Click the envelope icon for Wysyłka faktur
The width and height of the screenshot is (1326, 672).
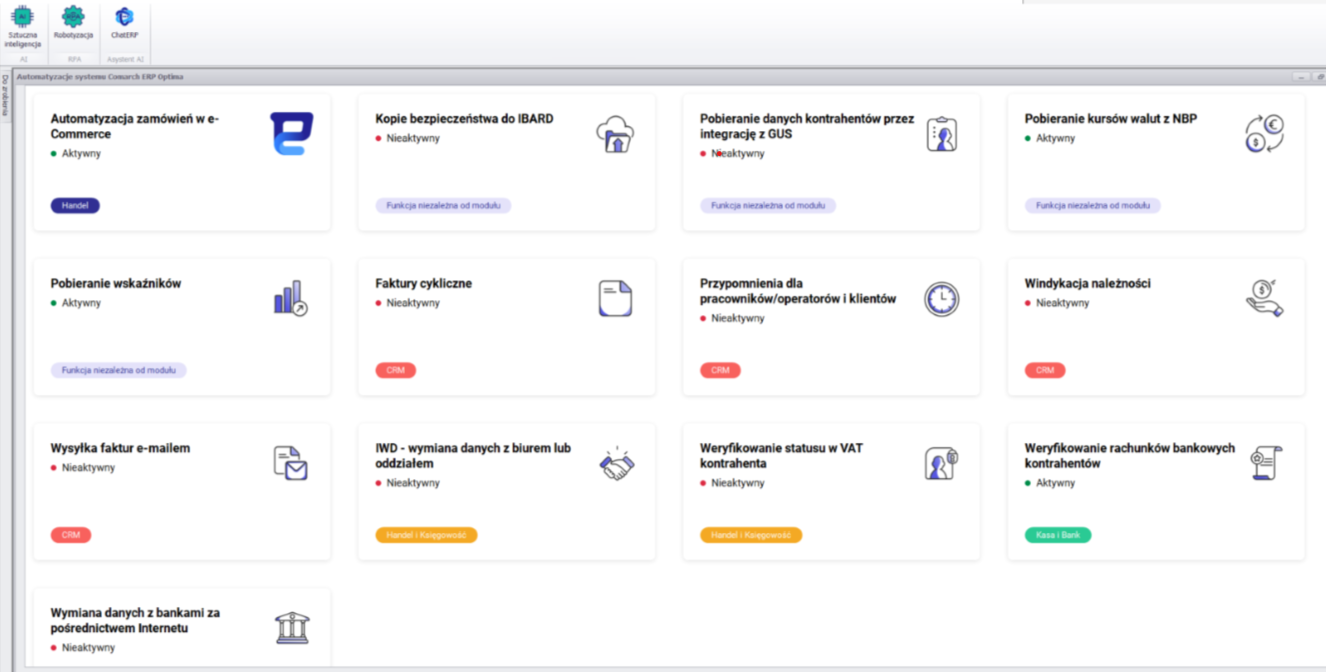coord(291,463)
